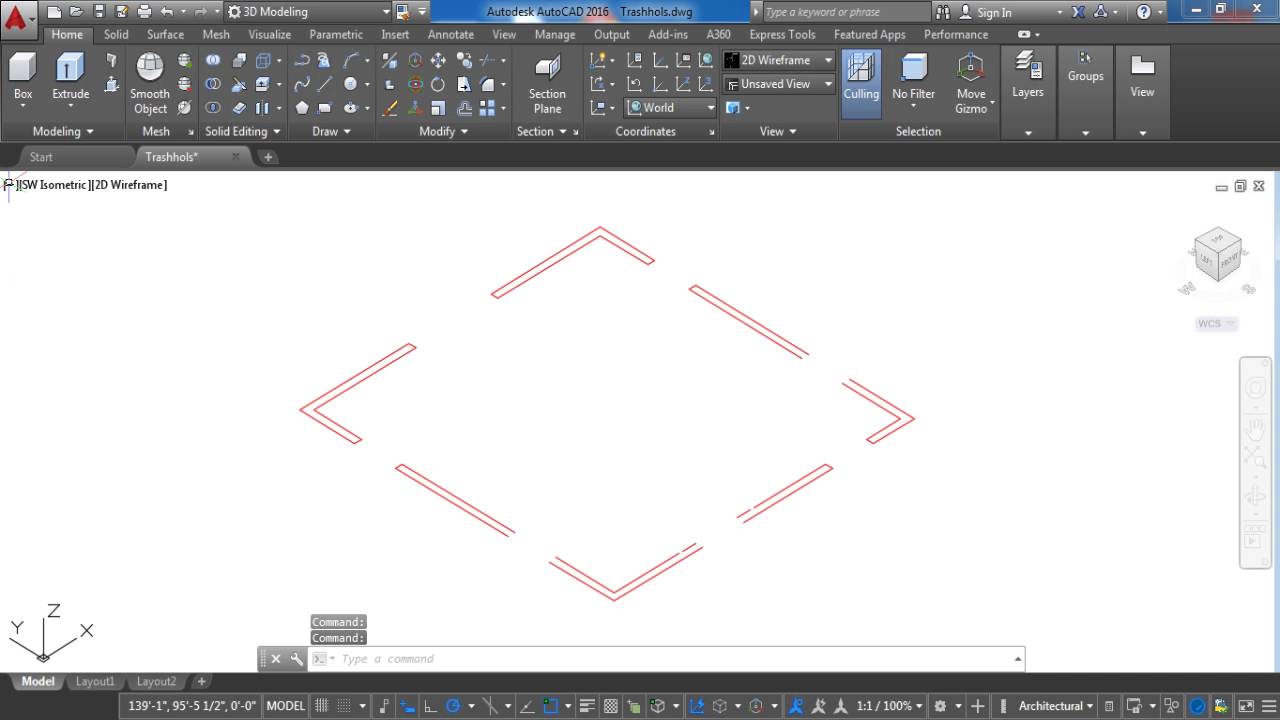
Task: Expand the Modeling panel
Action: click(x=63, y=131)
